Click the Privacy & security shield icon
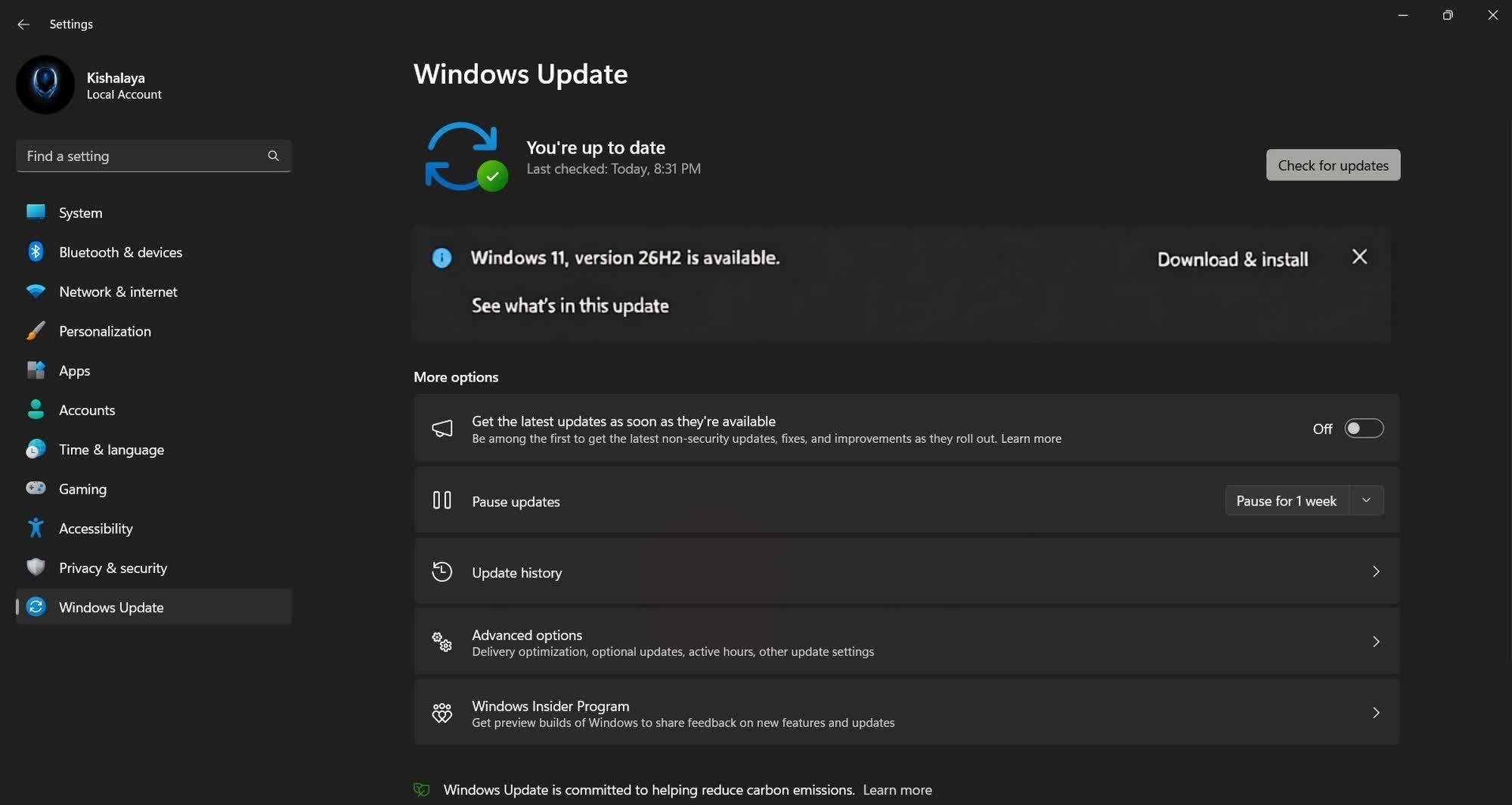The image size is (1512, 805). click(x=36, y=567)
